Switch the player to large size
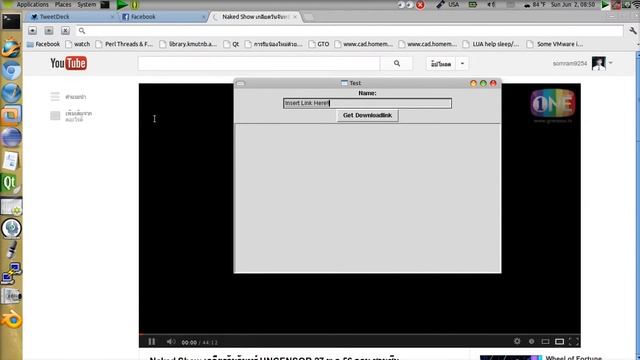Image resolution: width=640 pixels, height=360 pixels. click(x=560, y=341)
